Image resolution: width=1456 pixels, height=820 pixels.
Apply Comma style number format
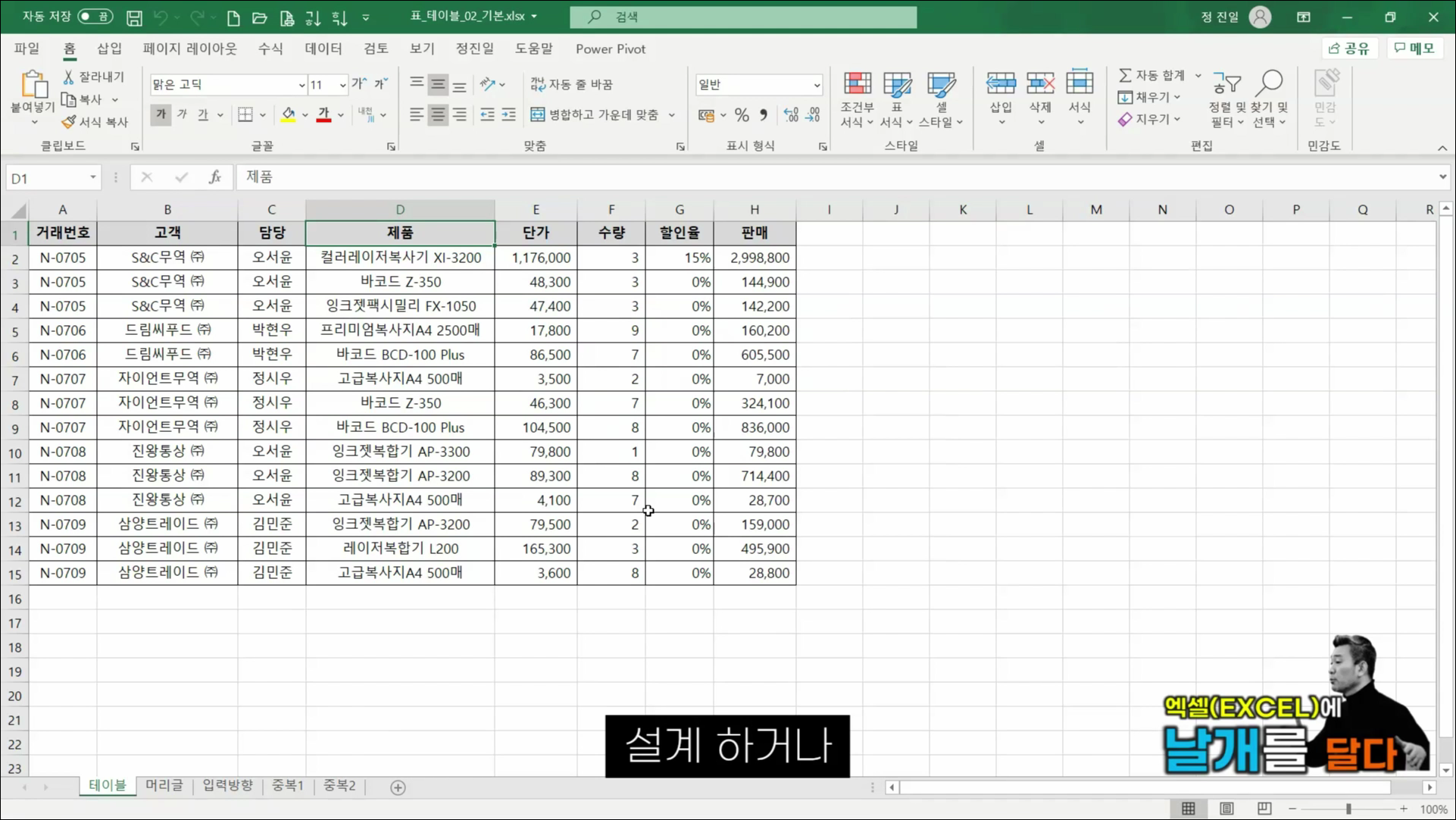click(x=763, y=115)
